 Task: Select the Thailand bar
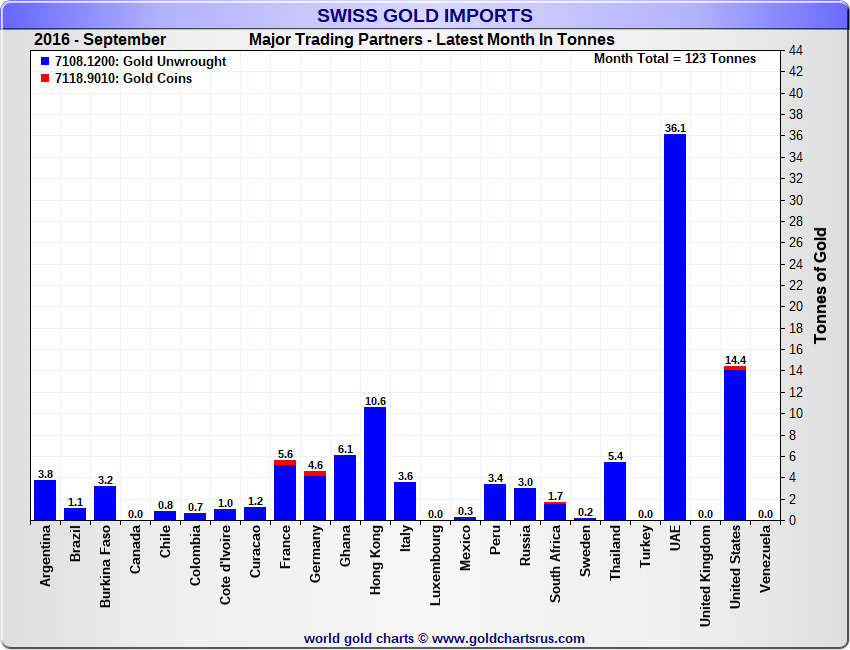pos(615,491)
